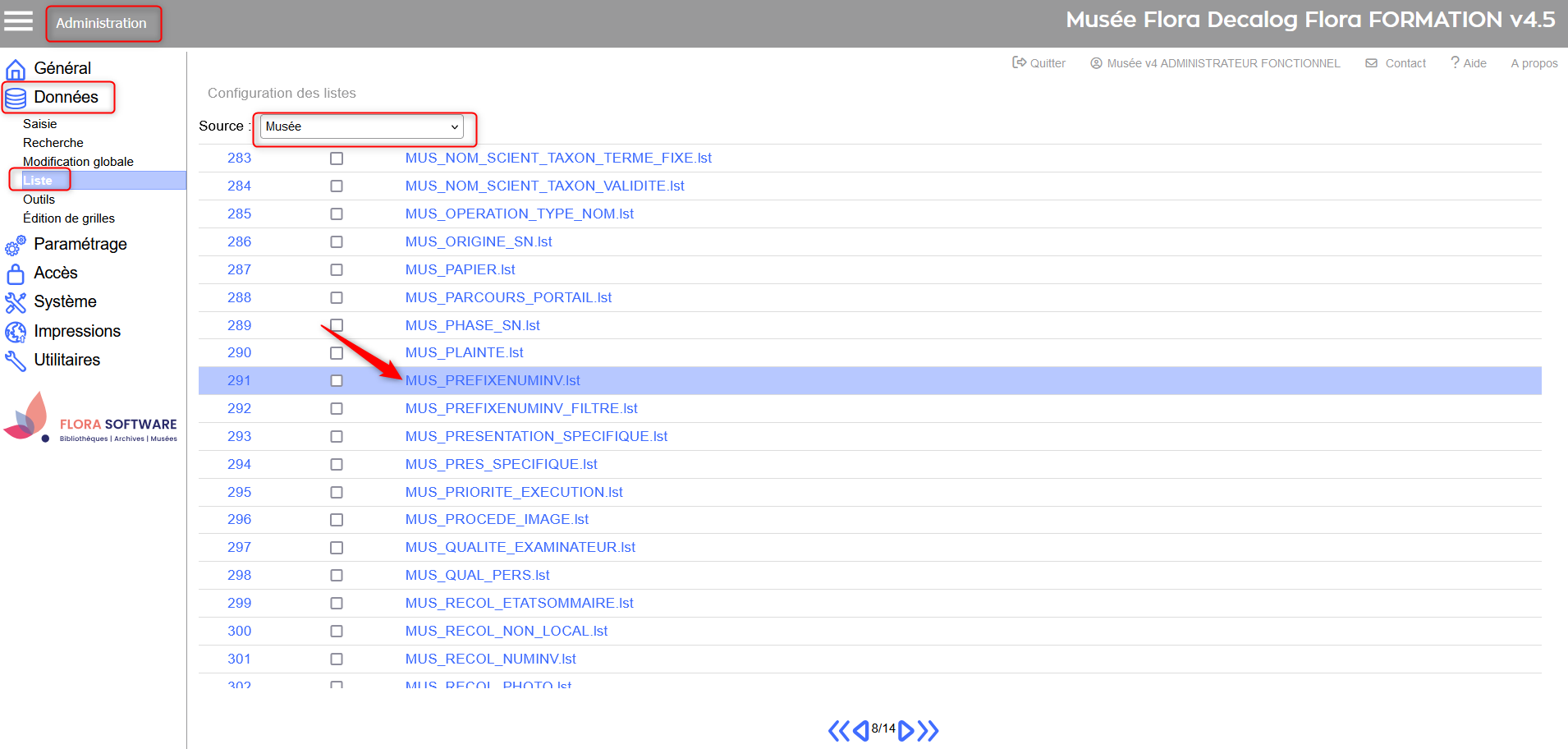The image size is (1568, 749).
Task: Open the MUS_PREFIXENUMINV.lst list
Action: click(x=493, y=380)
